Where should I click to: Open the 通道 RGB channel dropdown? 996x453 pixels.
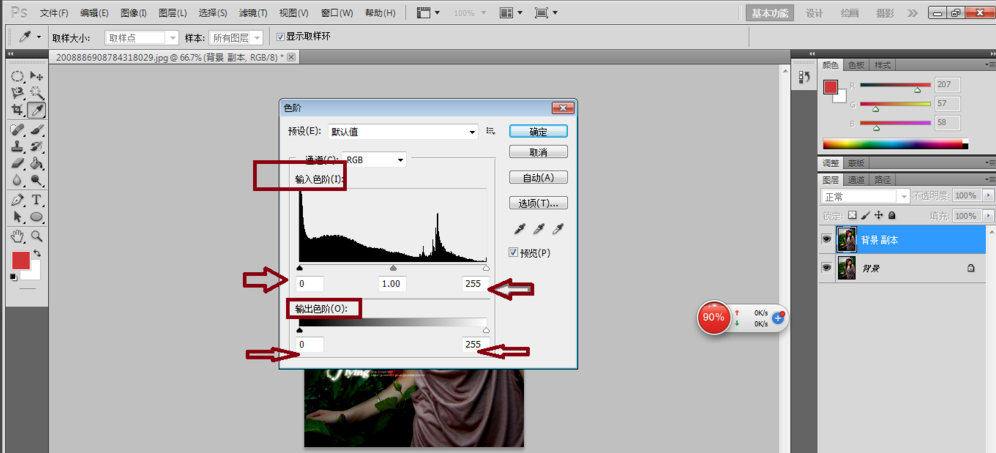pyautogui.click(x=374, y=160)
